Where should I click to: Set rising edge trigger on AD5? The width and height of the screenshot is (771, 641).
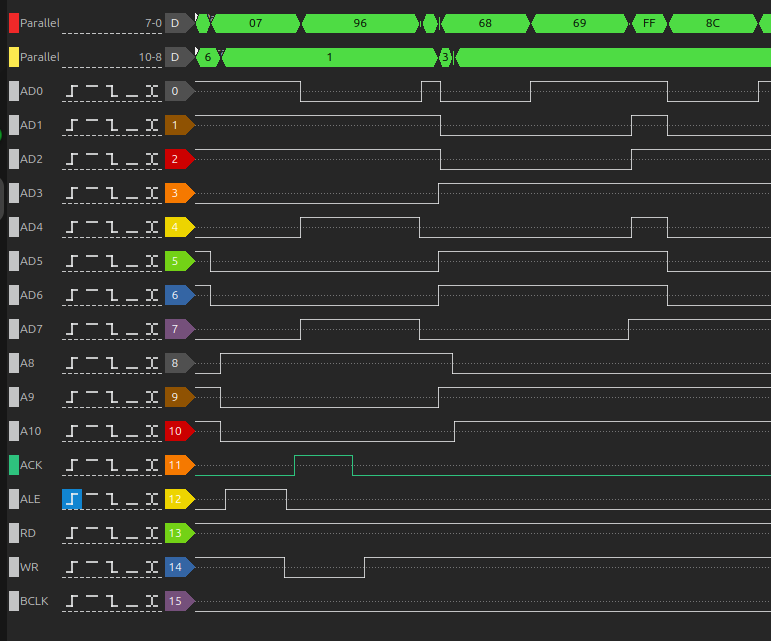[x=72, y=261]
